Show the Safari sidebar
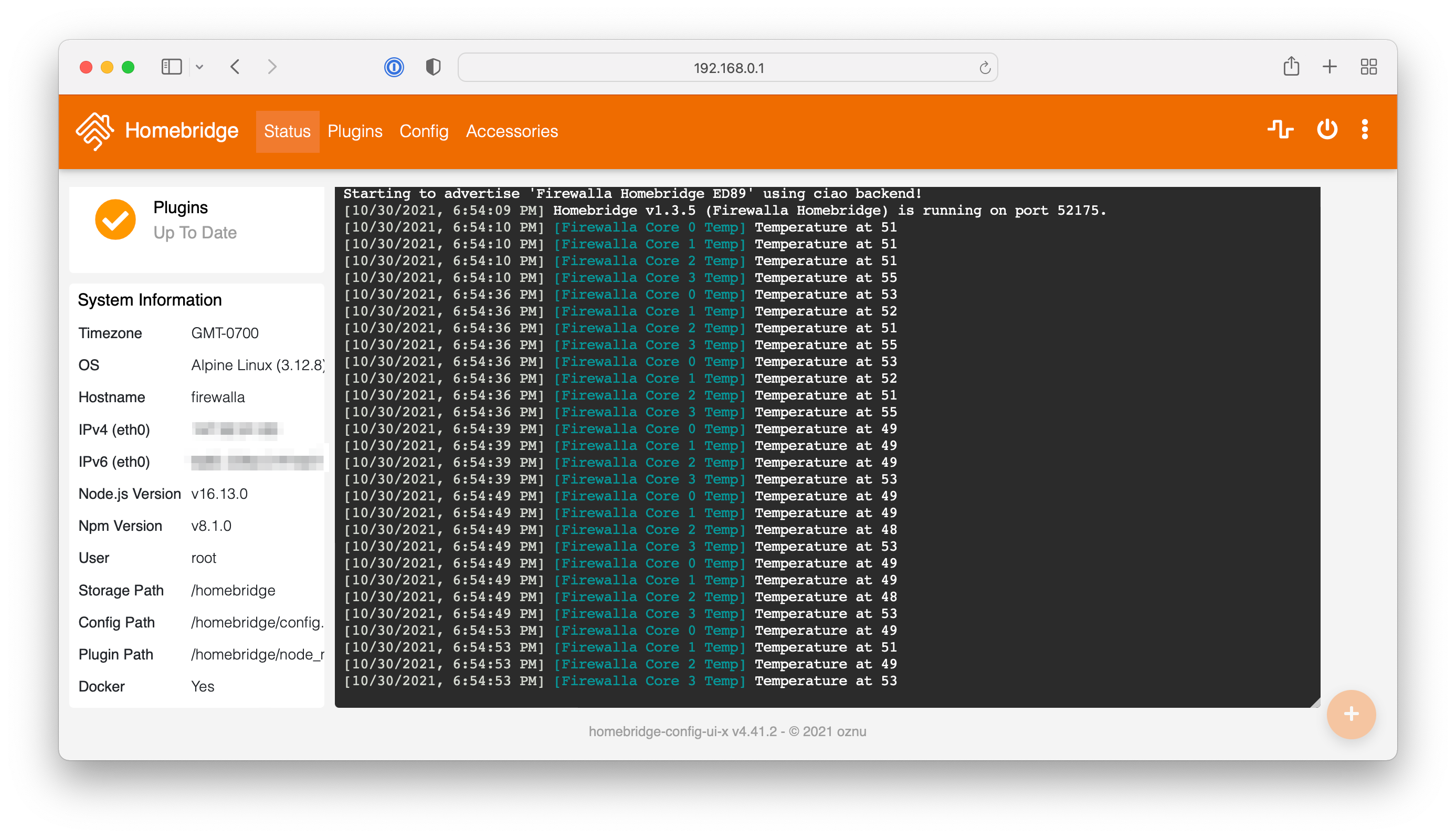Image resolution: width=1456 pixels, height=838 pixels. click(172, 67)
